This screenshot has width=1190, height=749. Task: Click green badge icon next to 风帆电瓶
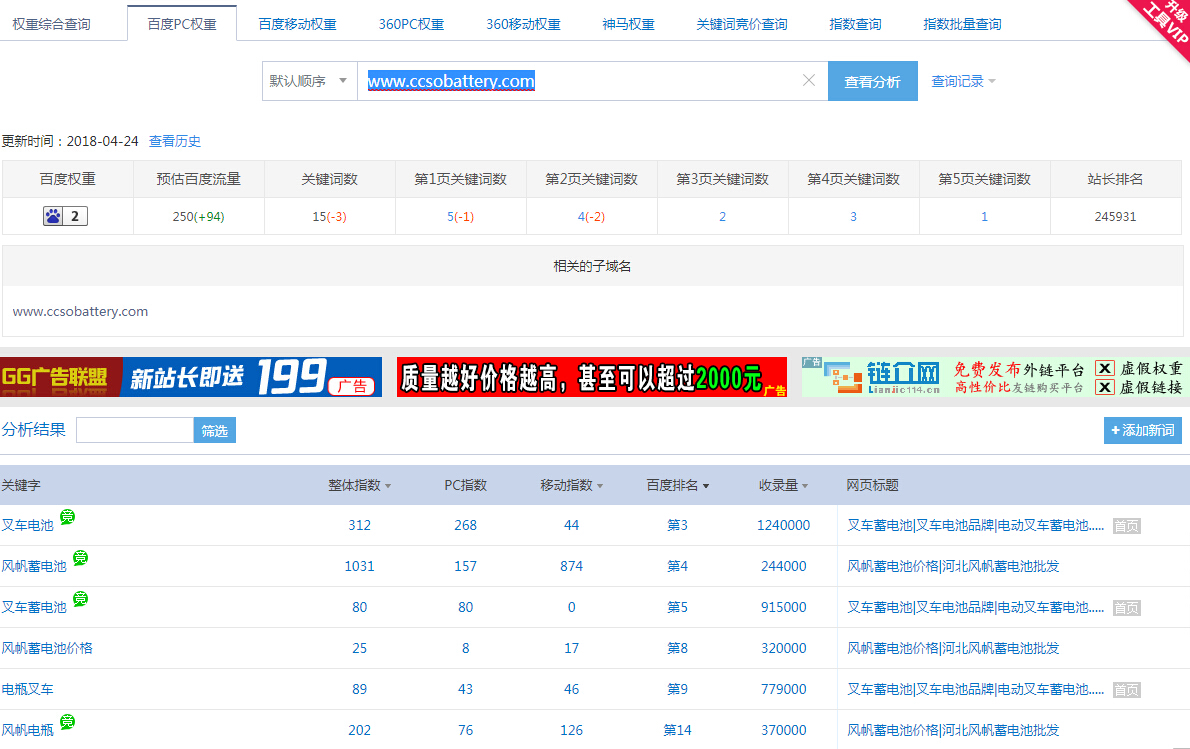pos(67,722)
